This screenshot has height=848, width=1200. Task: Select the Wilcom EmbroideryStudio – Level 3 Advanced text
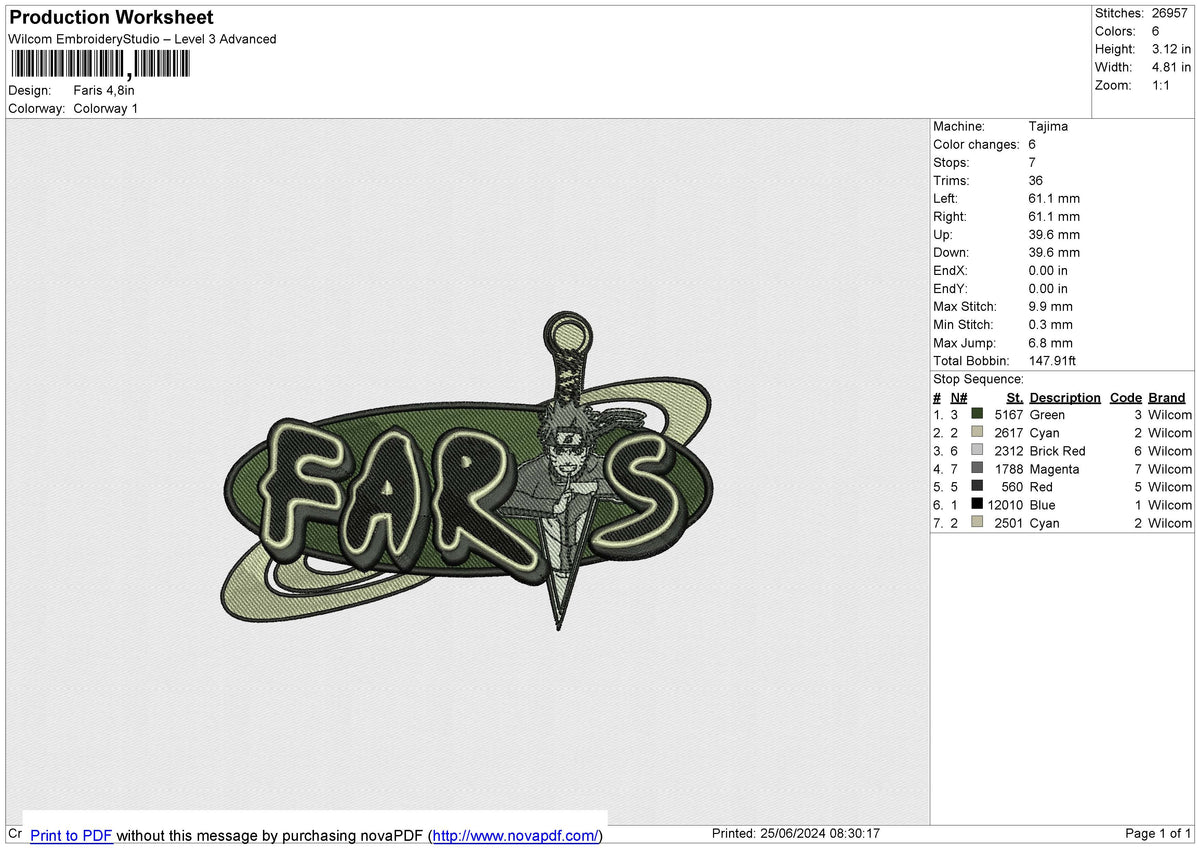click(x=142, y=39)
